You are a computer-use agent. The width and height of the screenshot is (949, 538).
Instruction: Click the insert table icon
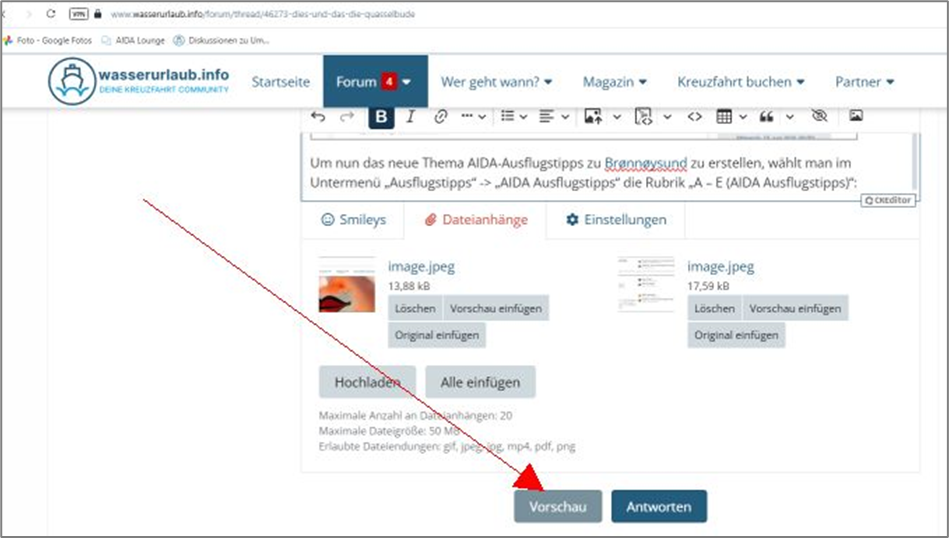coord(725,116)
